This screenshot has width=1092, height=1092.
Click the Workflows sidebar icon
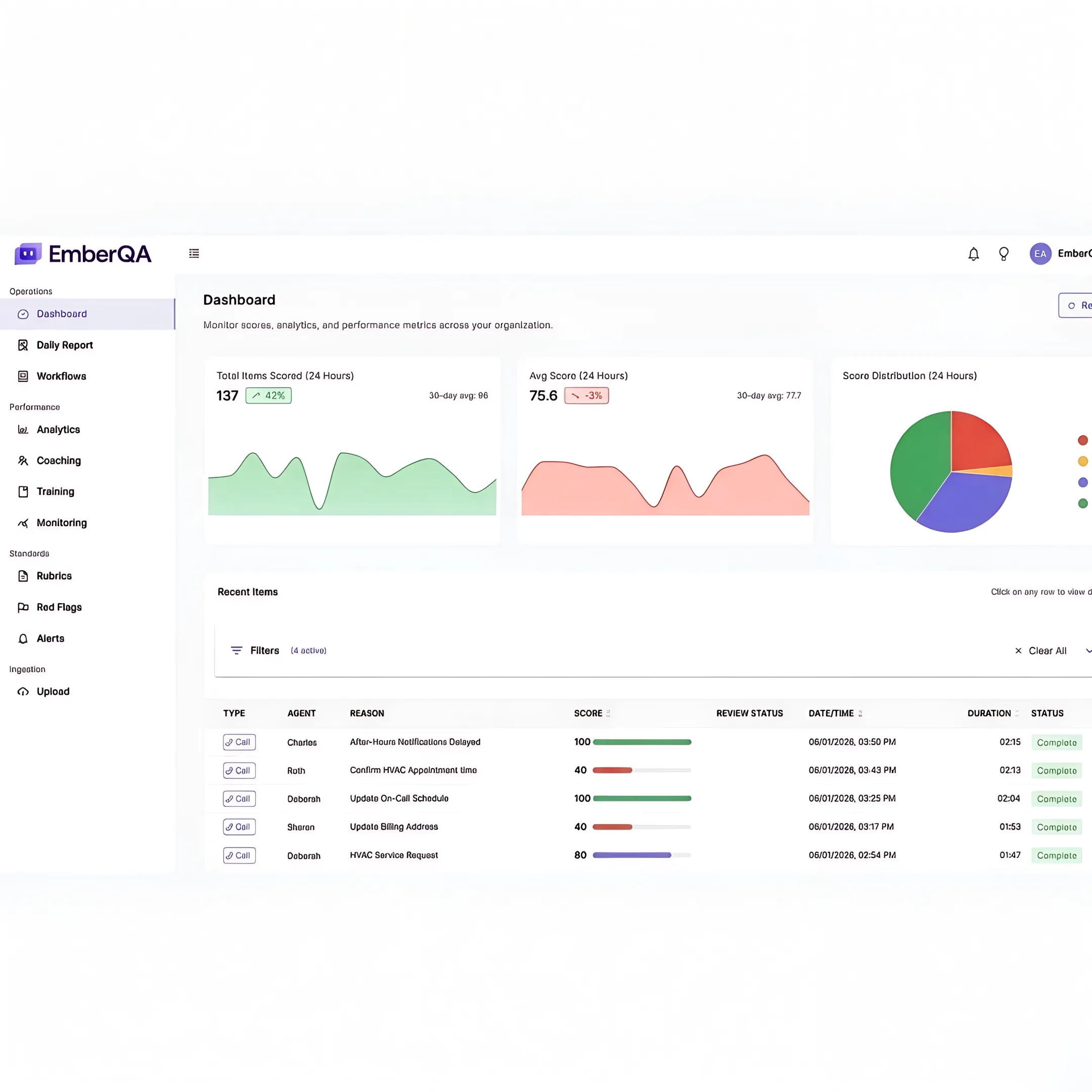(x=23, y=377)
